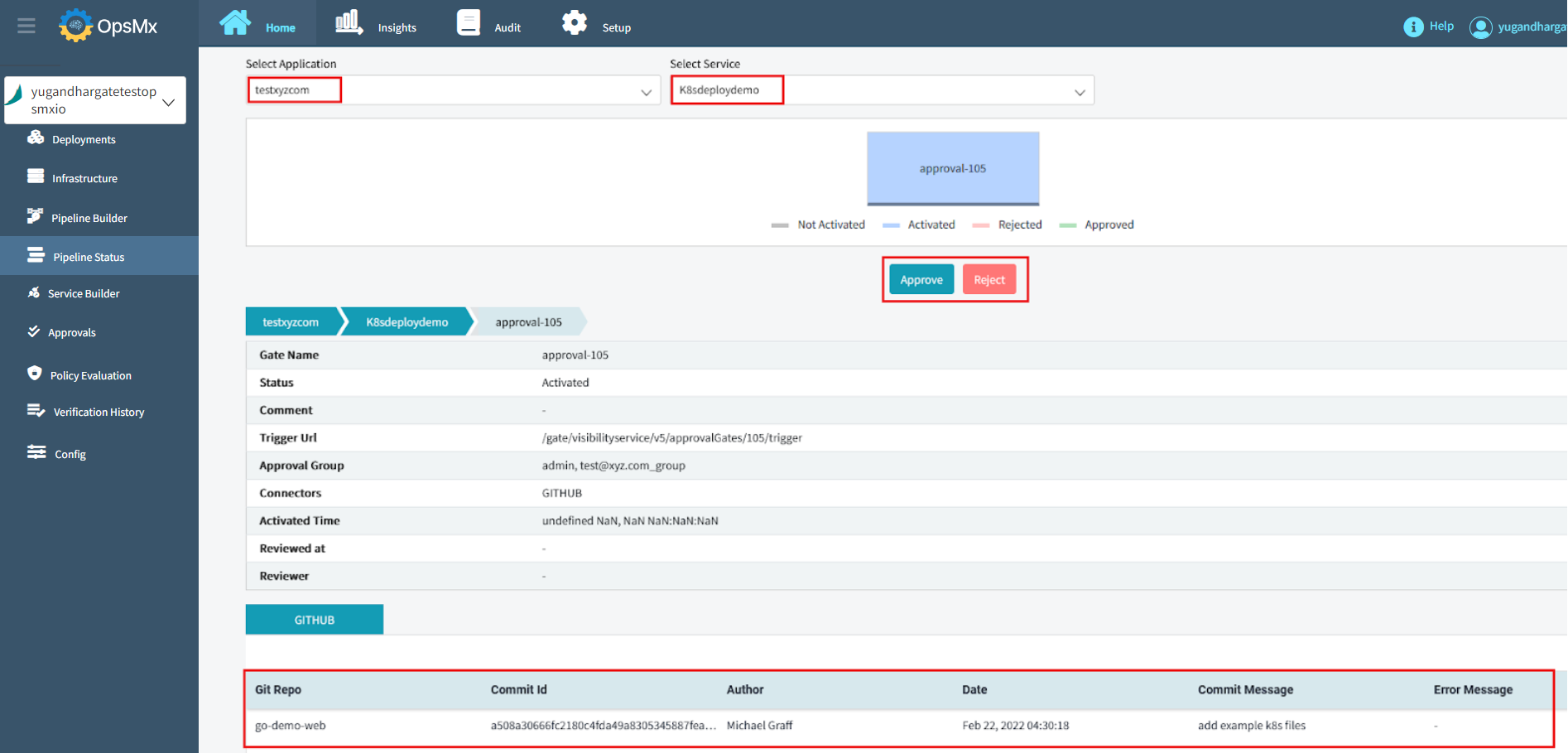
Task: Click the GITHUB connector tab
Action: point(314,619)
